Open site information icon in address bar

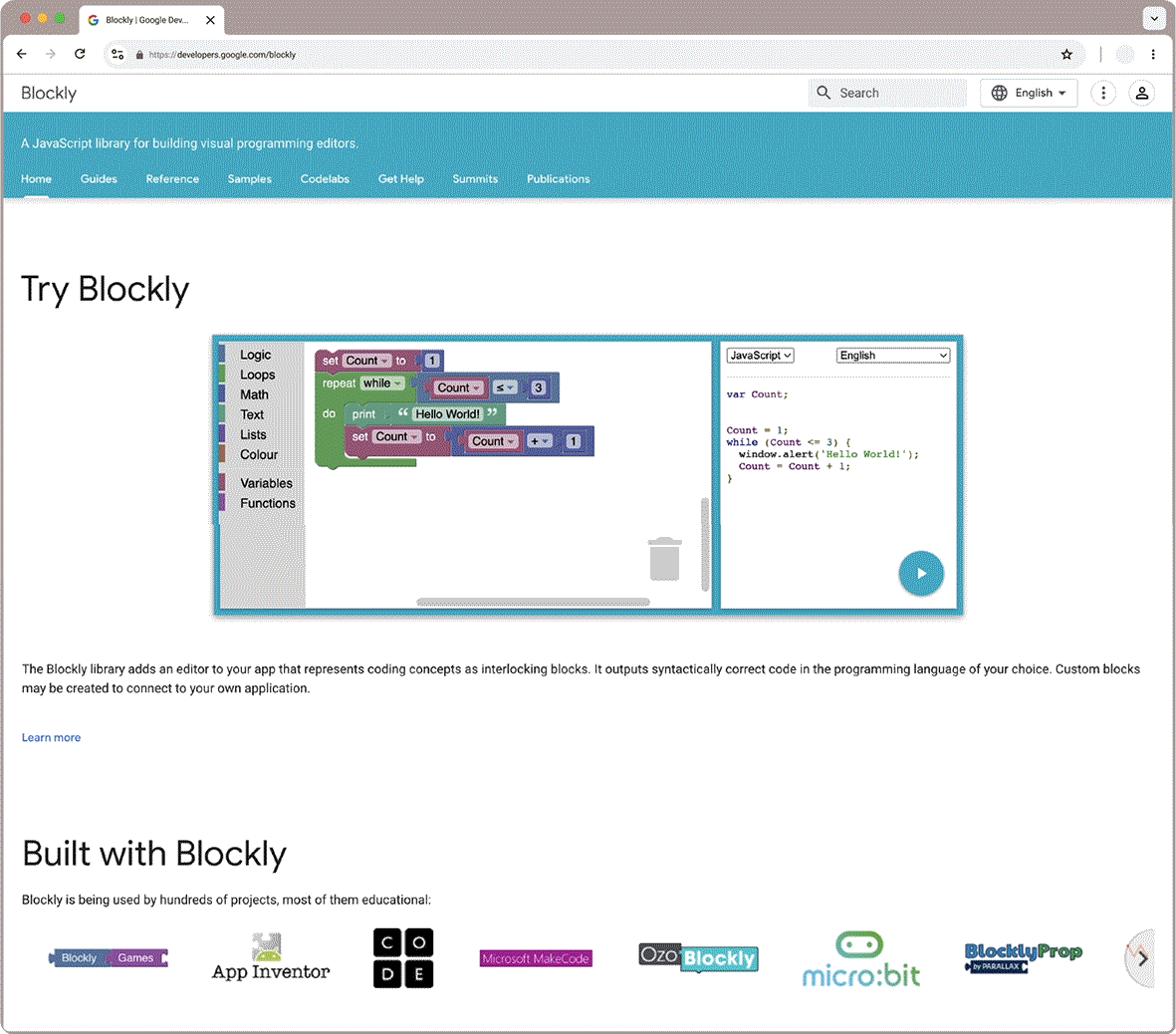point(118,54)
